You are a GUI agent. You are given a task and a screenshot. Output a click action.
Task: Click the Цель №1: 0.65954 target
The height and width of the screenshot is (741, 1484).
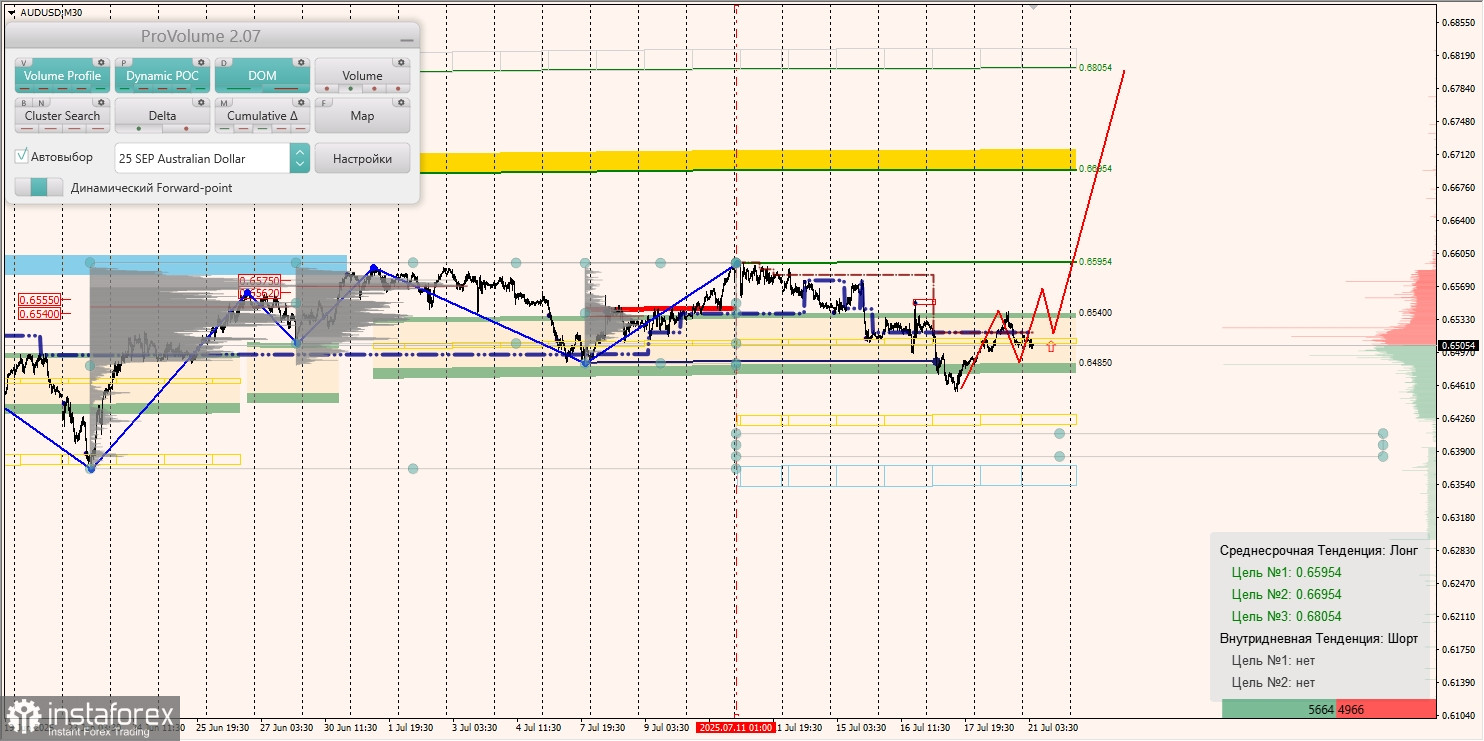click(1286, 573)
